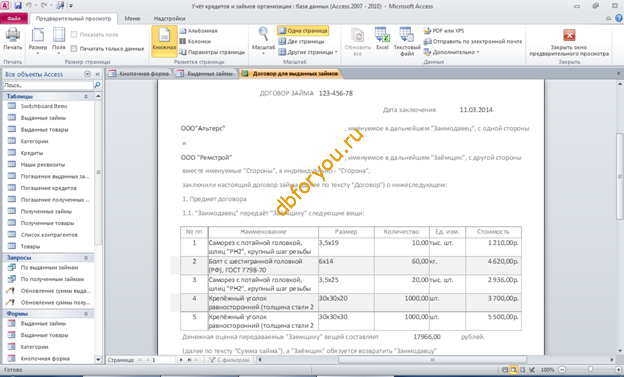Toggle Одна страница view button
Viewport: 624px width, 377px height.
point(303,31)
